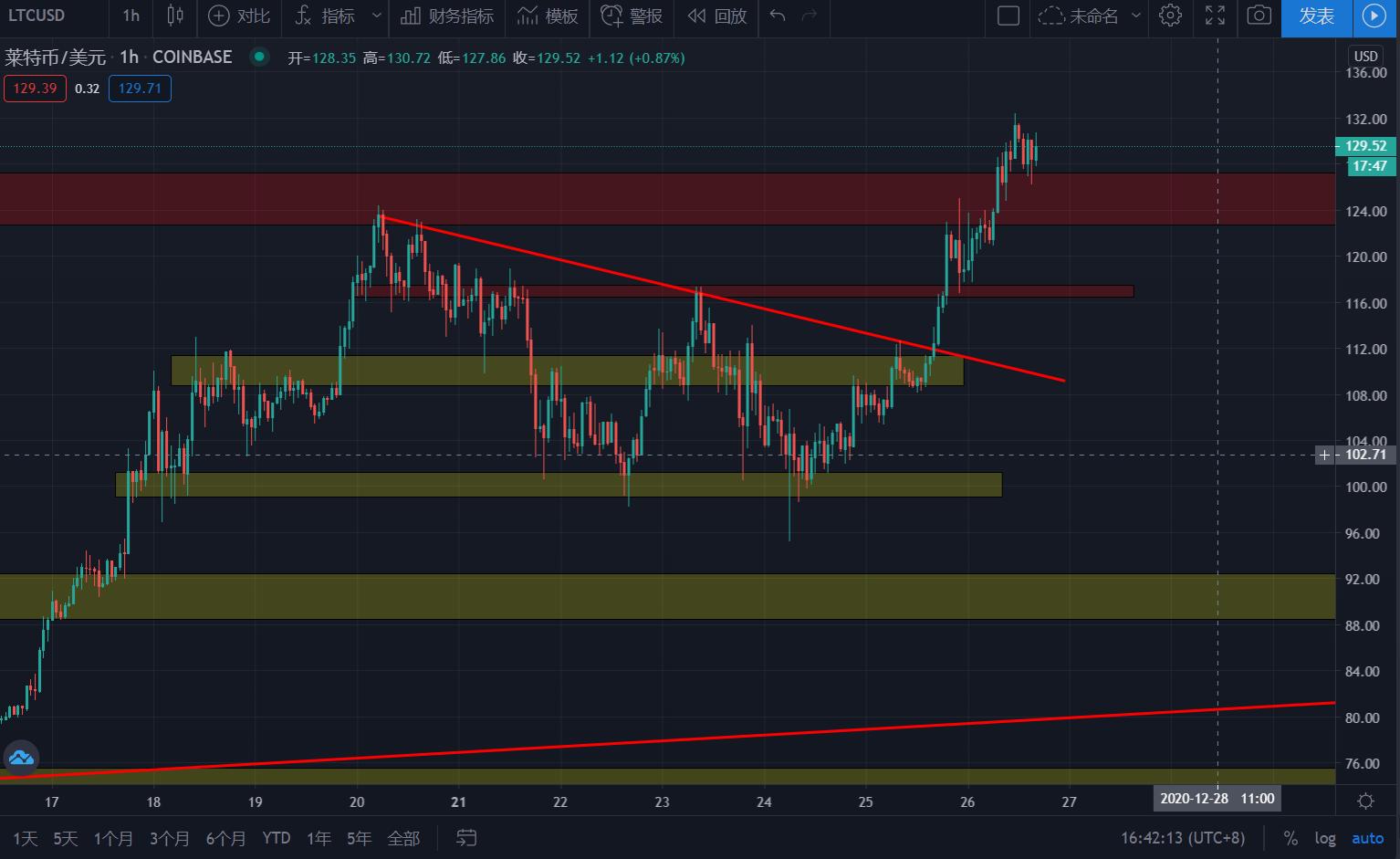Viewport: 1400px width, 859px height.
Task: Open the compare symbol (对比) tool
Action: pyautogui.click(x=239, y=16)
